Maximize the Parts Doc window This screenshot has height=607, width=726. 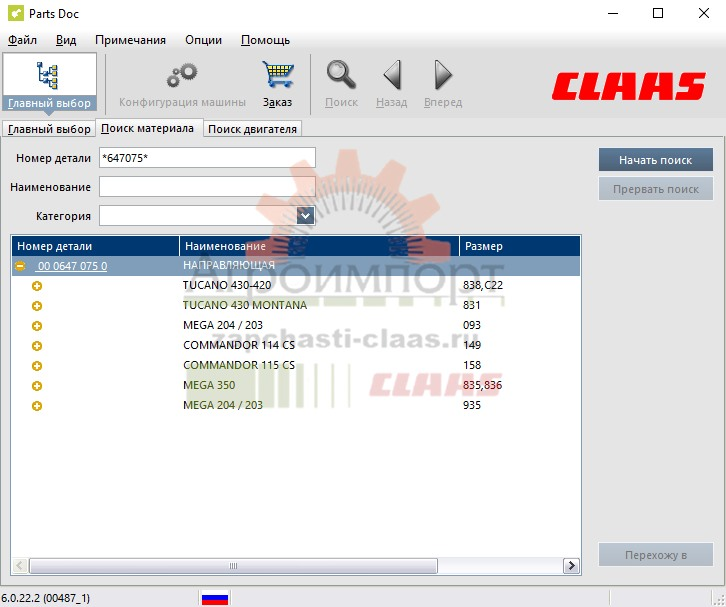coord(658,13)
